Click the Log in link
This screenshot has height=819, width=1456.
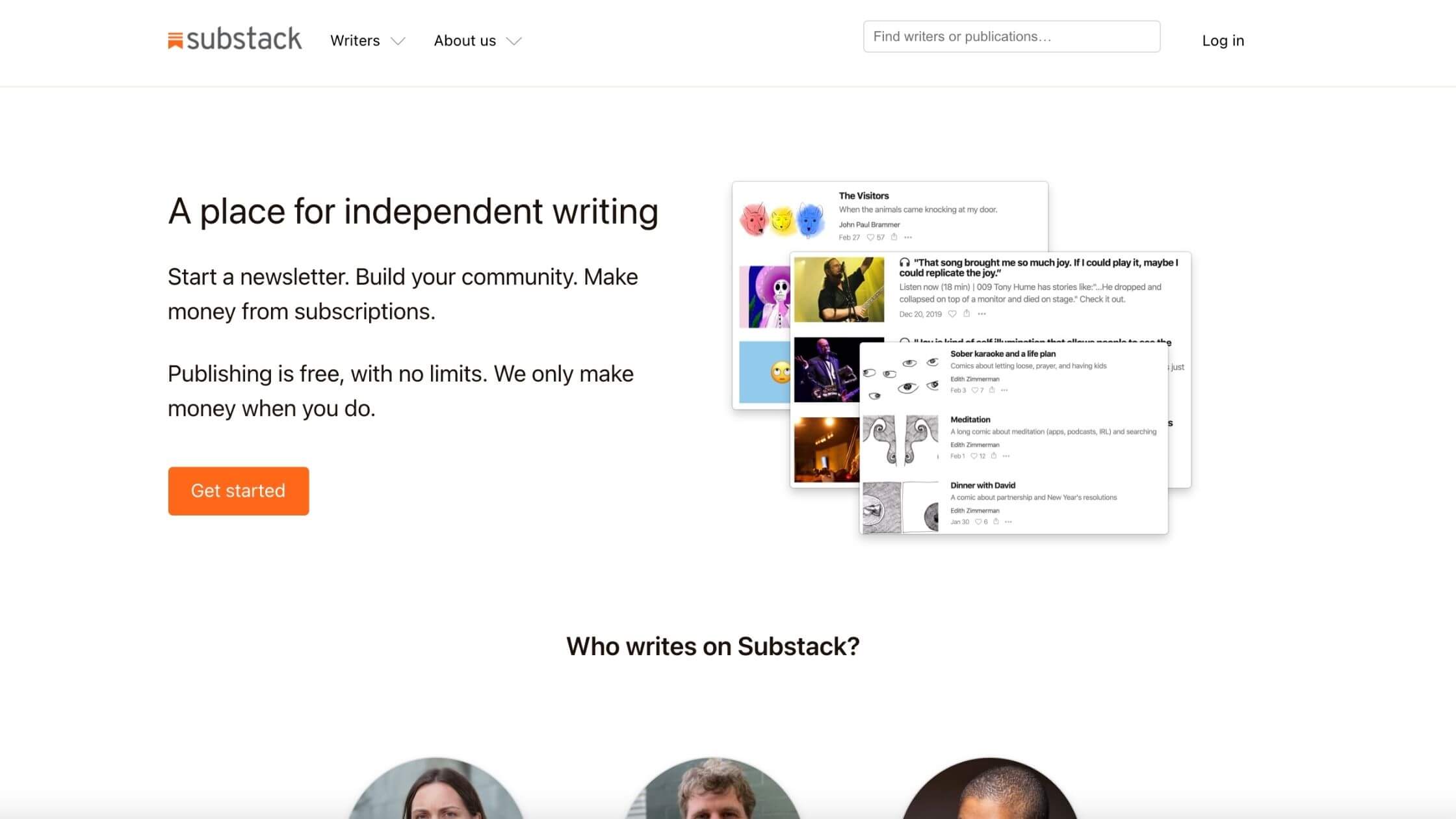[x=1223, y=40]
